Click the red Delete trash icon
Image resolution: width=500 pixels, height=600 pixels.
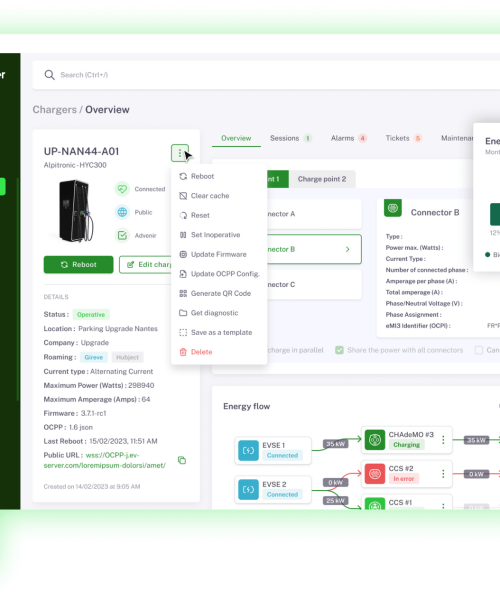click(x=183, y=352)
